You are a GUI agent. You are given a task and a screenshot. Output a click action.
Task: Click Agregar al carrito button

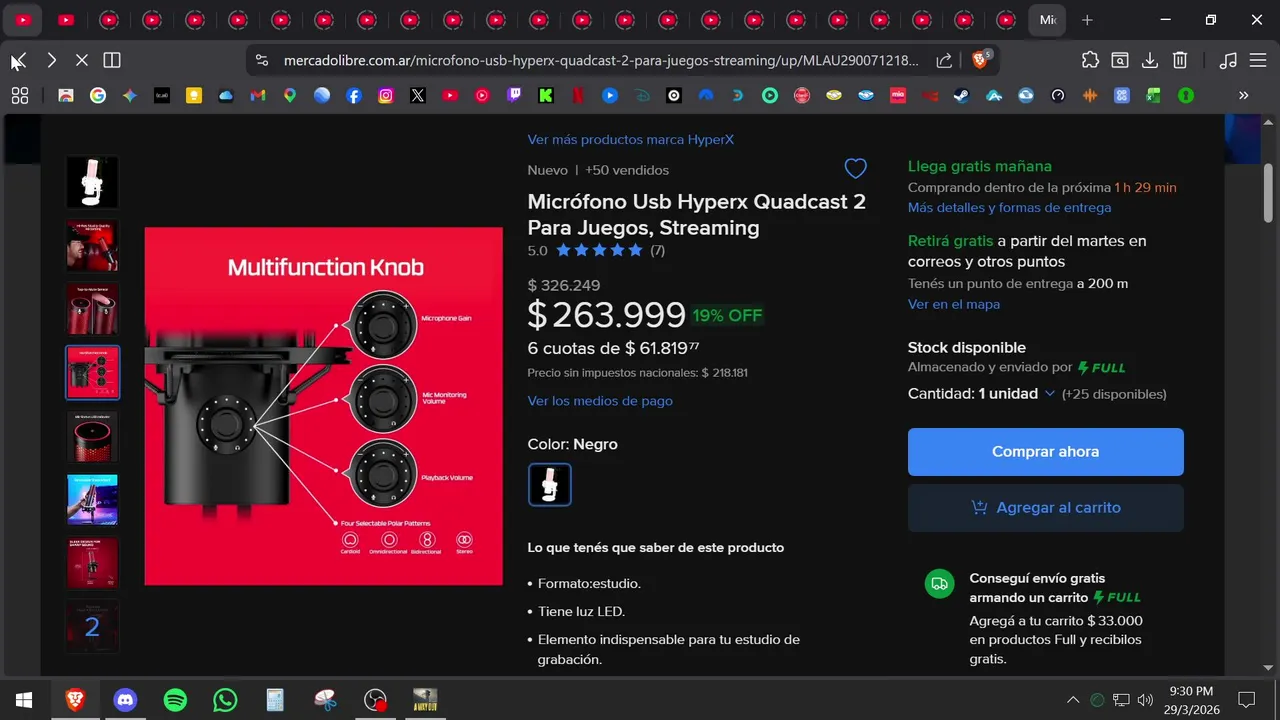[x=1045, y=508]
